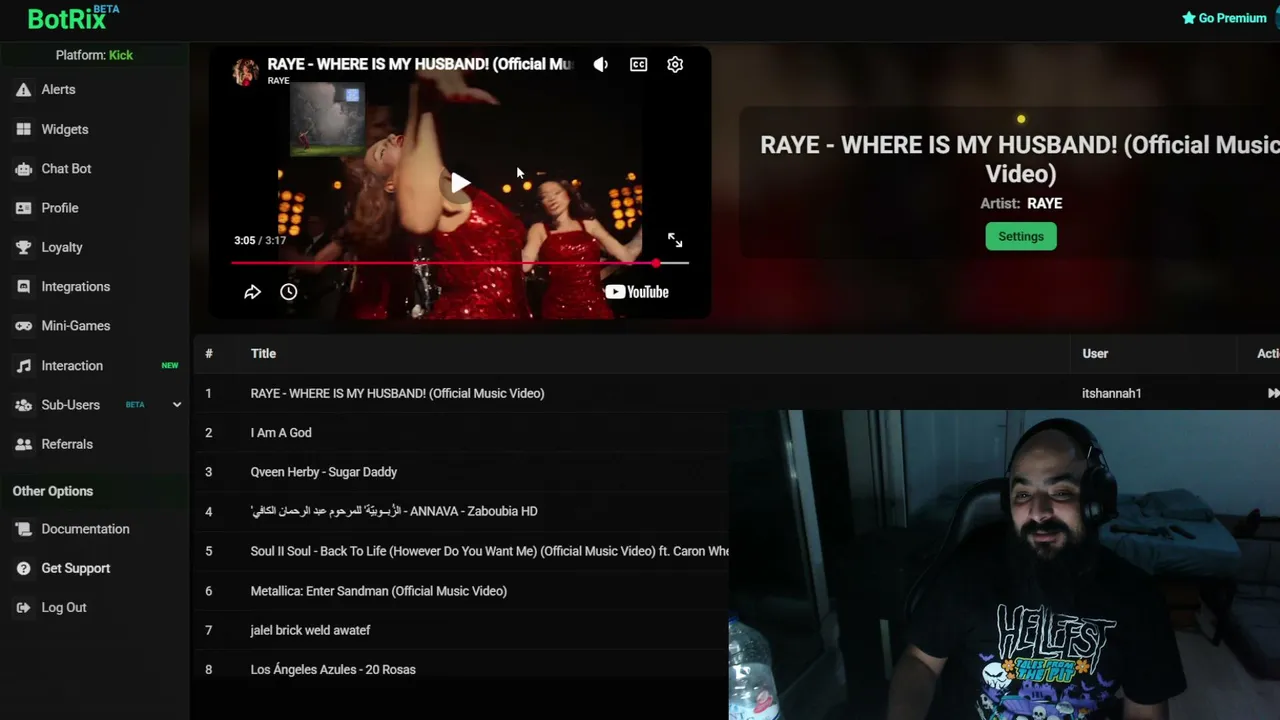Image resolution: width=1280 pixels, height=720 pixels.
Task: Open Interaction via its music note icon
Action: [x=23, y=366]
